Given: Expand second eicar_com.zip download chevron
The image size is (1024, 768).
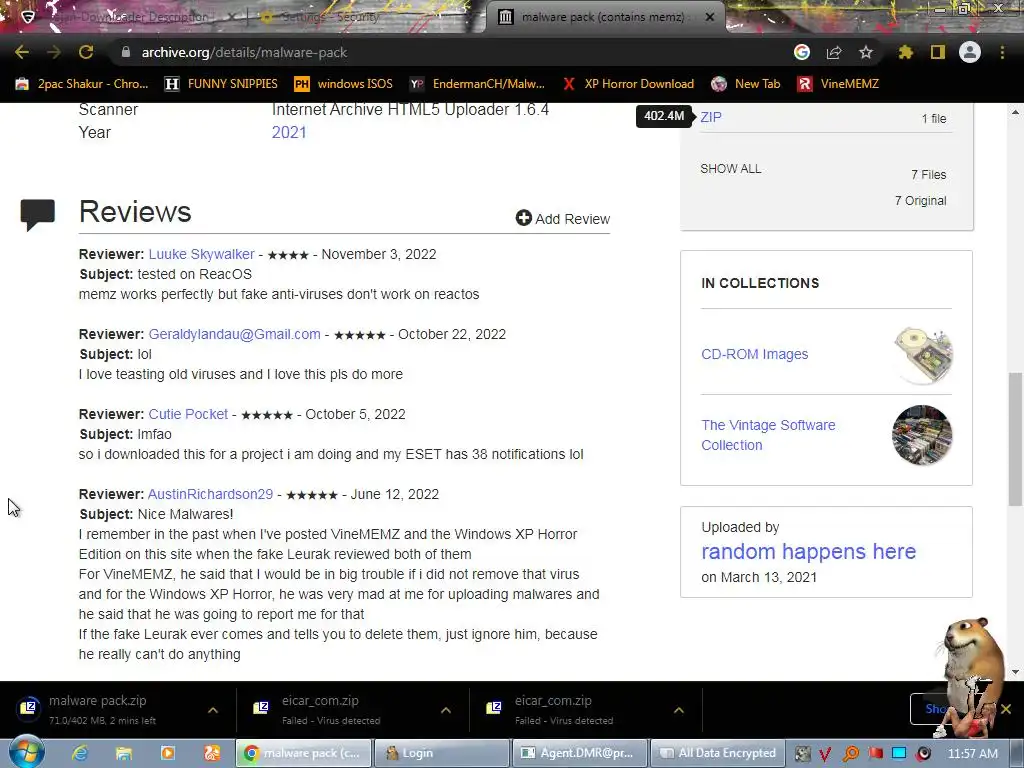Looking at the screenshot, I should click(679, 710).
